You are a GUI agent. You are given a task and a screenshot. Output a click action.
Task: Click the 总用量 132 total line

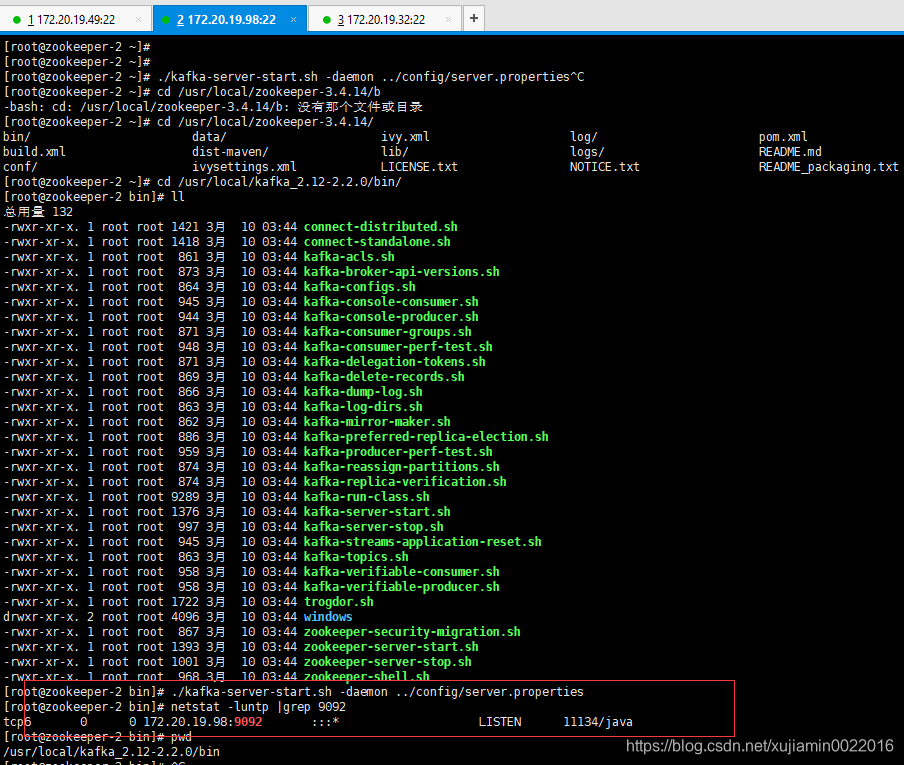click(38, 212)
